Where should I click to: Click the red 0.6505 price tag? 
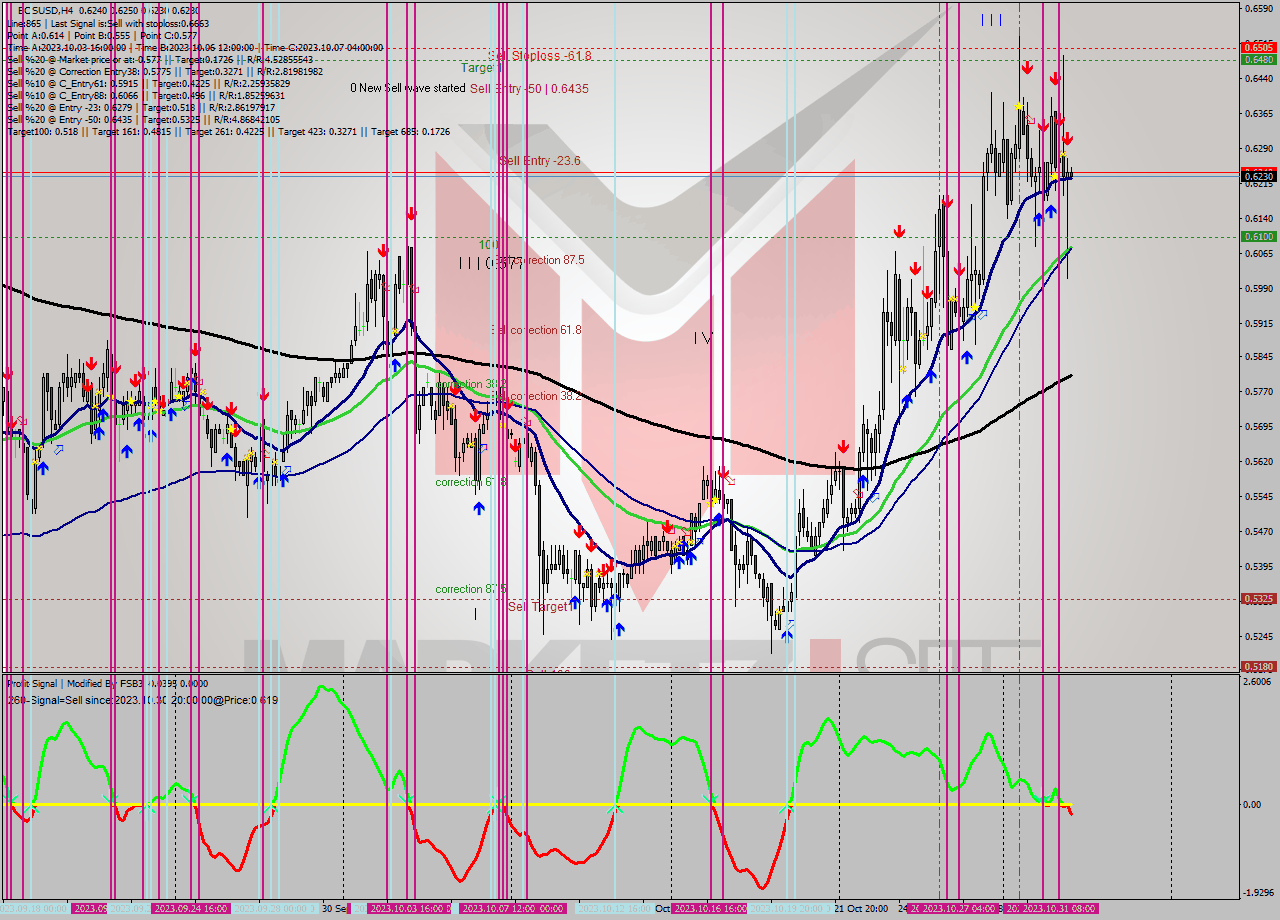(1257, 47)
